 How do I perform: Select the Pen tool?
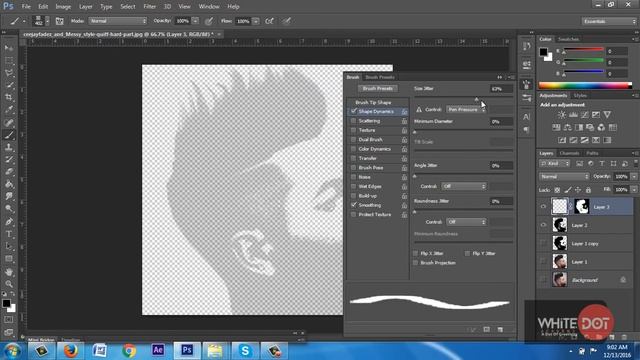tap(9, 222)
